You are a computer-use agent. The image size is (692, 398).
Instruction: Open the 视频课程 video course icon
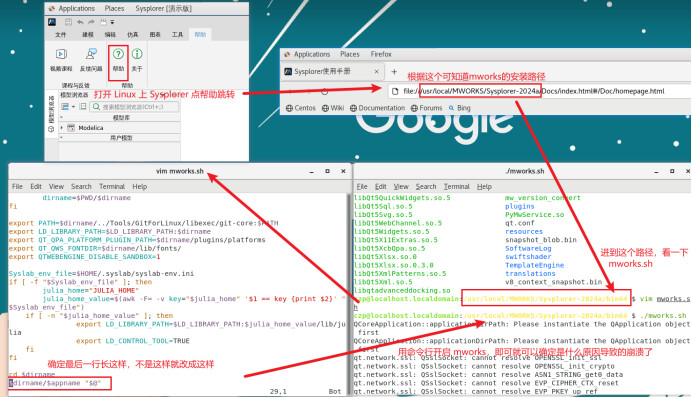coord(61,54)
